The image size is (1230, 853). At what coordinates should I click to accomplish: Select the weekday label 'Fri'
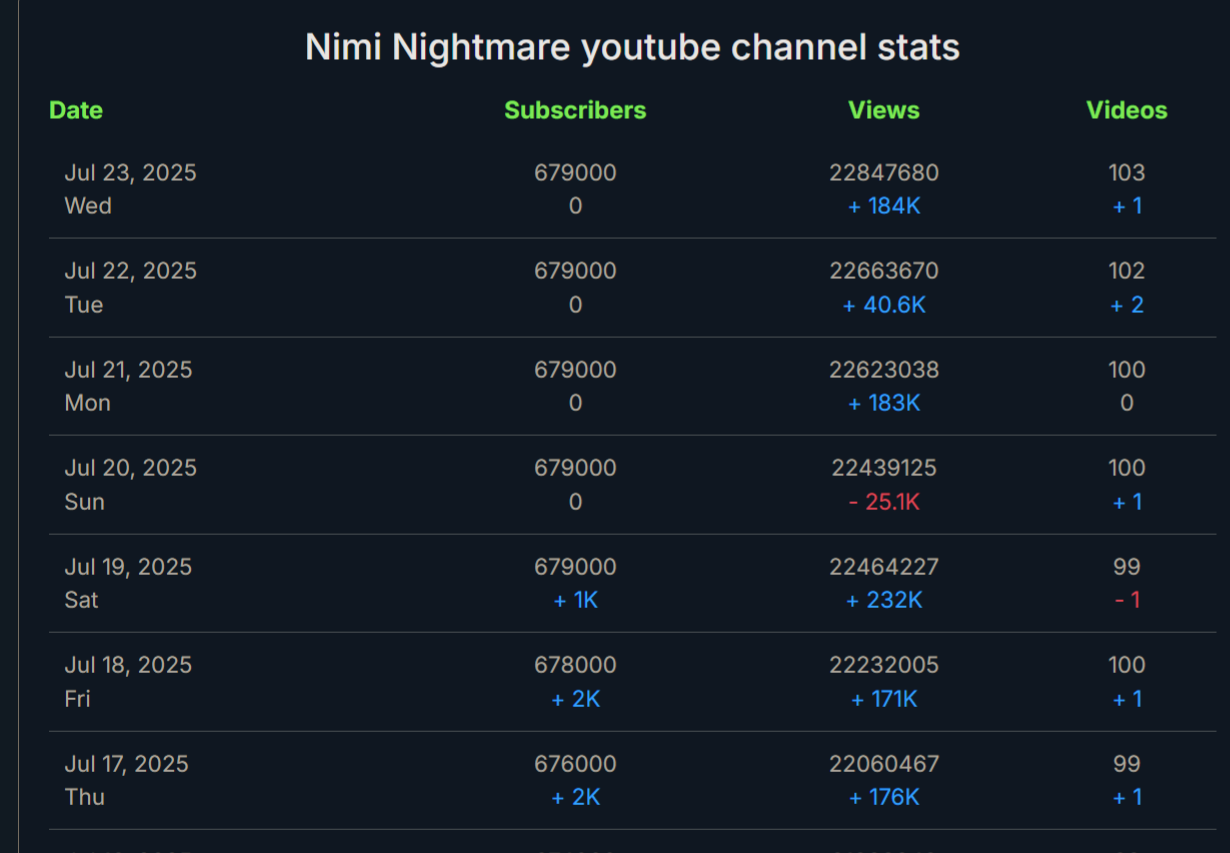pos(78,698)
